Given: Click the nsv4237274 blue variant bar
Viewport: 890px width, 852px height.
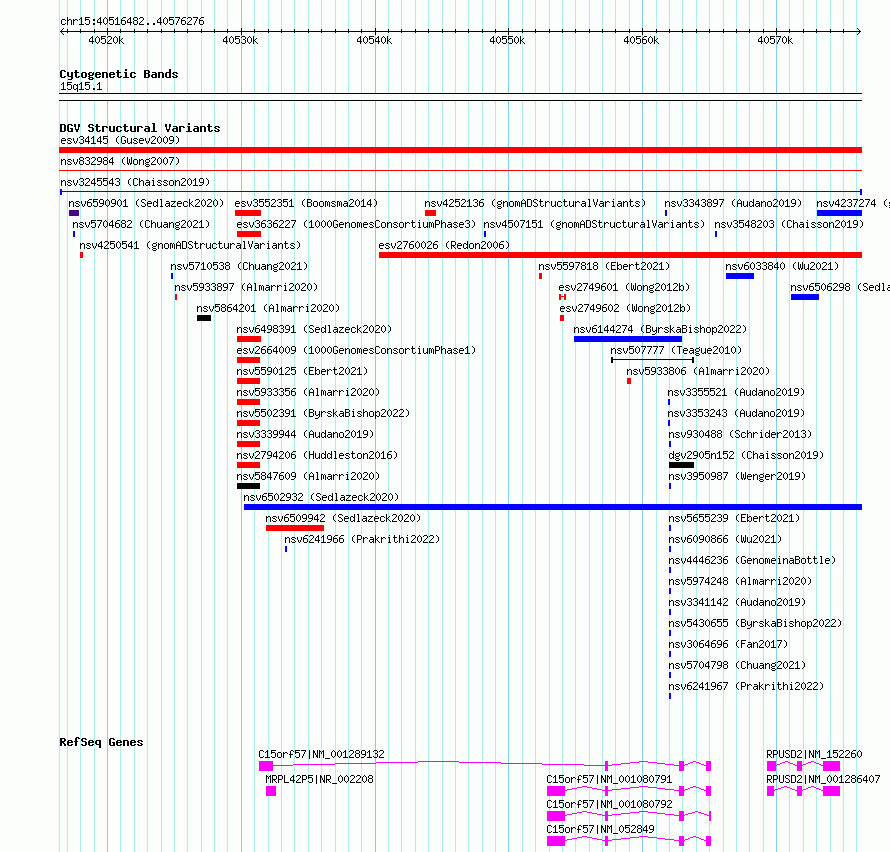Looking at the screenshot, I should coord(839,213).
